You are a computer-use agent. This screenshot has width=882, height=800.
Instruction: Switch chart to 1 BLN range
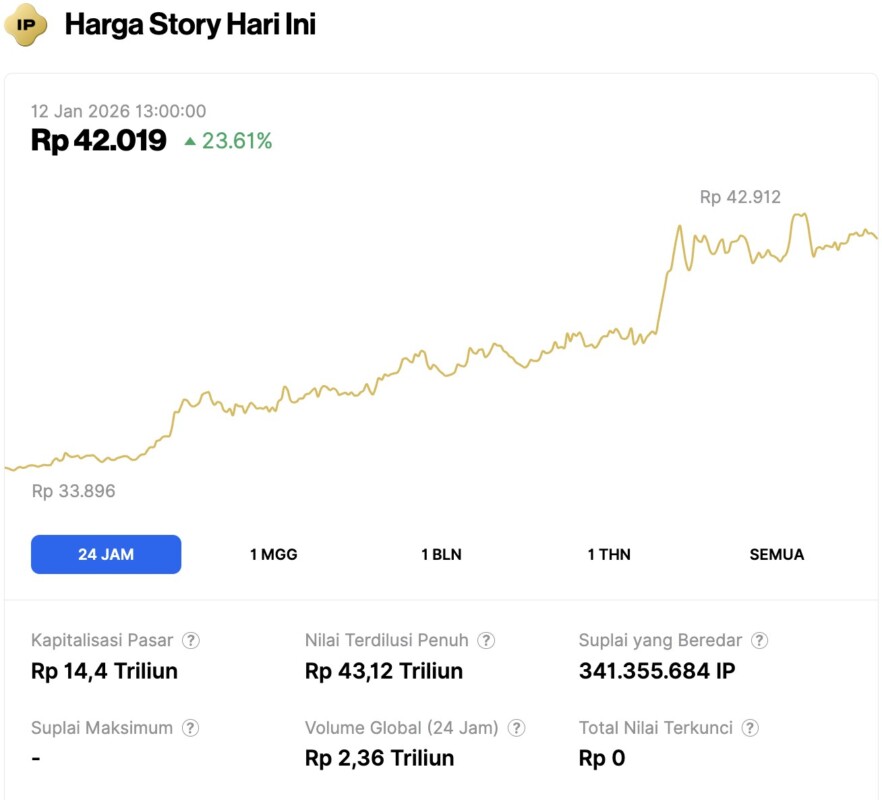[441, 555]
